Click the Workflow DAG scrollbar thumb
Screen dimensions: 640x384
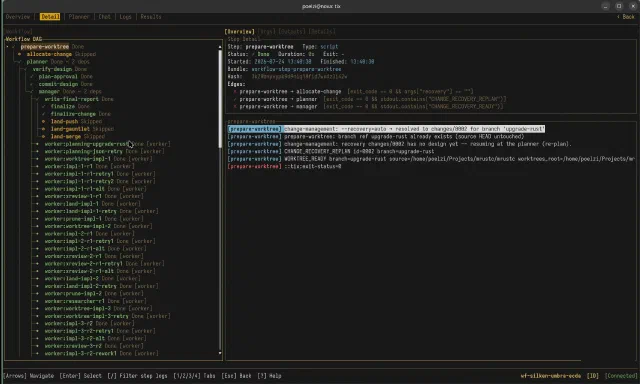[x=220, y=99]
